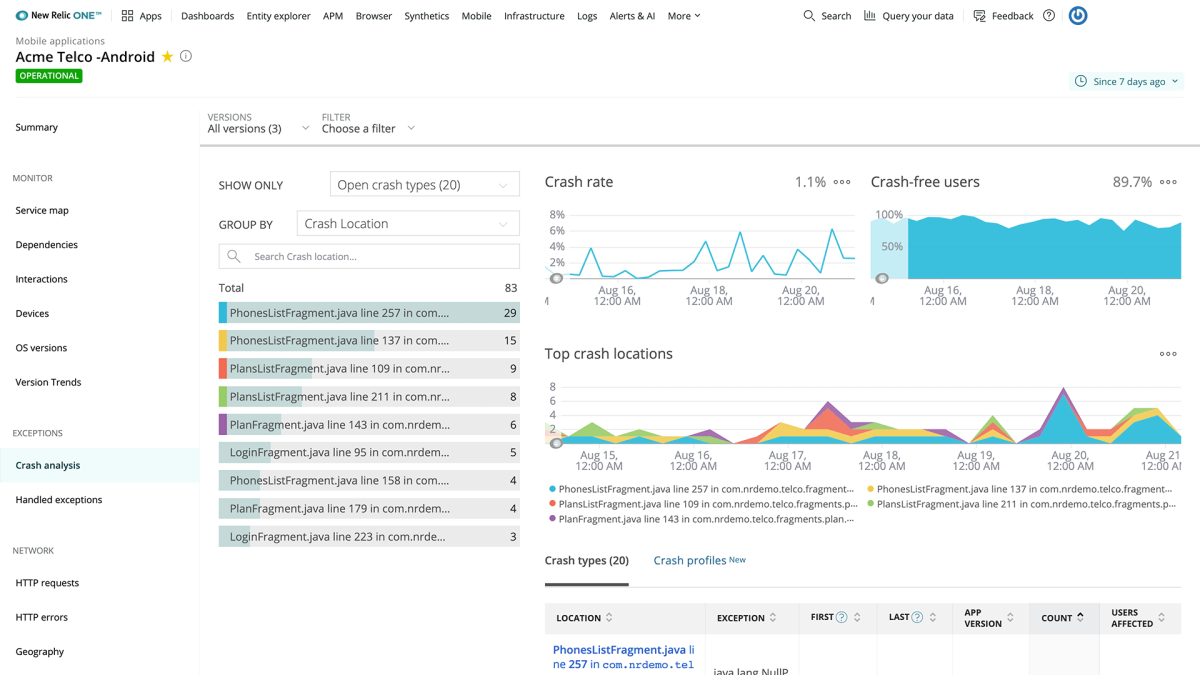Go to Infrastructure in top navigation
The height and width of the screenshot is (675, 1200).
(534, 16)
